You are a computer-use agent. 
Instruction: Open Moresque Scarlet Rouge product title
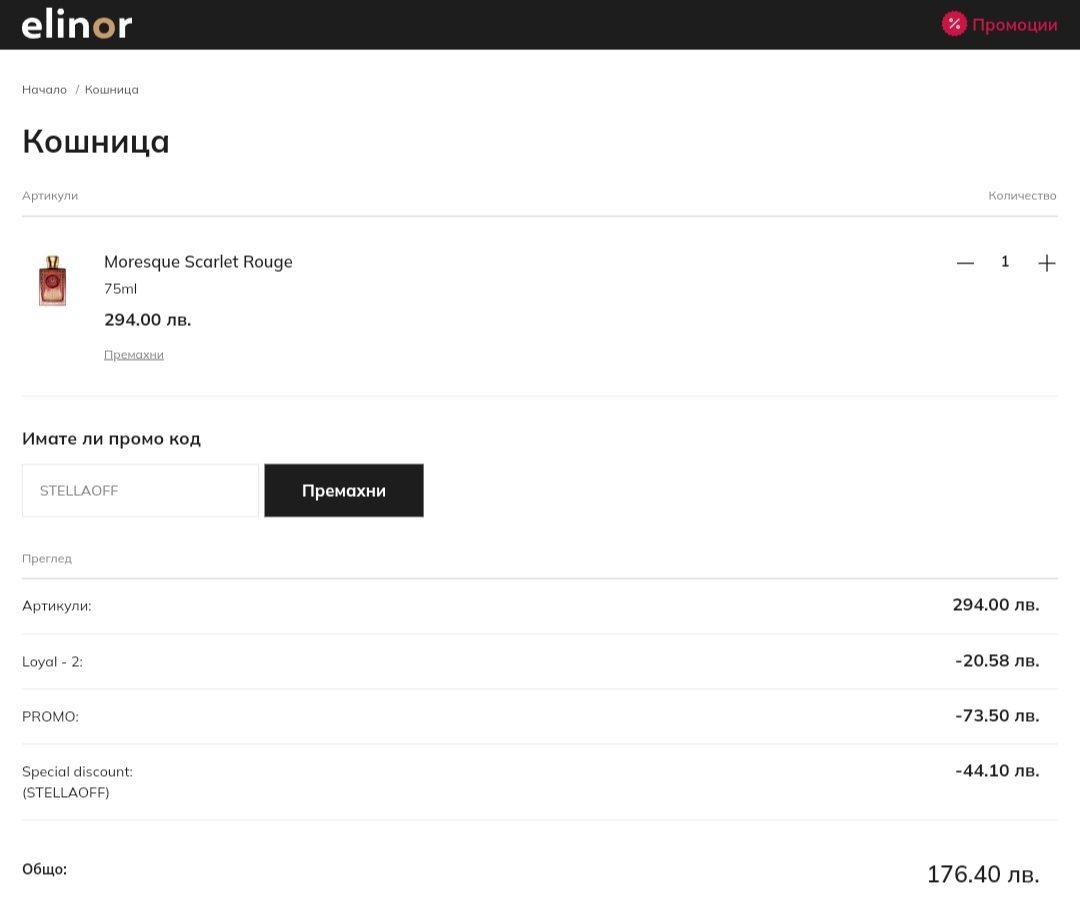click(198, 262)
